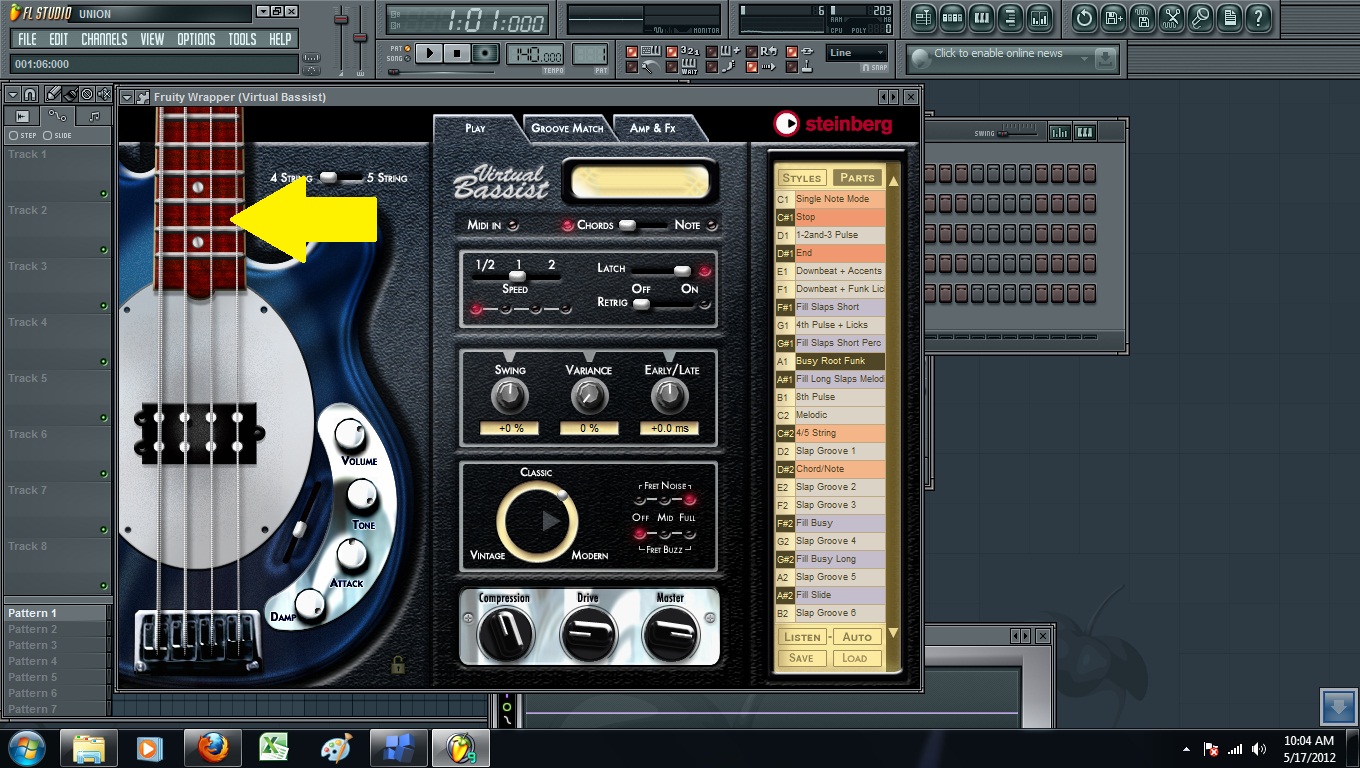Click the Master knob
The width and height of the screenshot is (1360, 768).
pyautogui.click(x=670, y=633)
